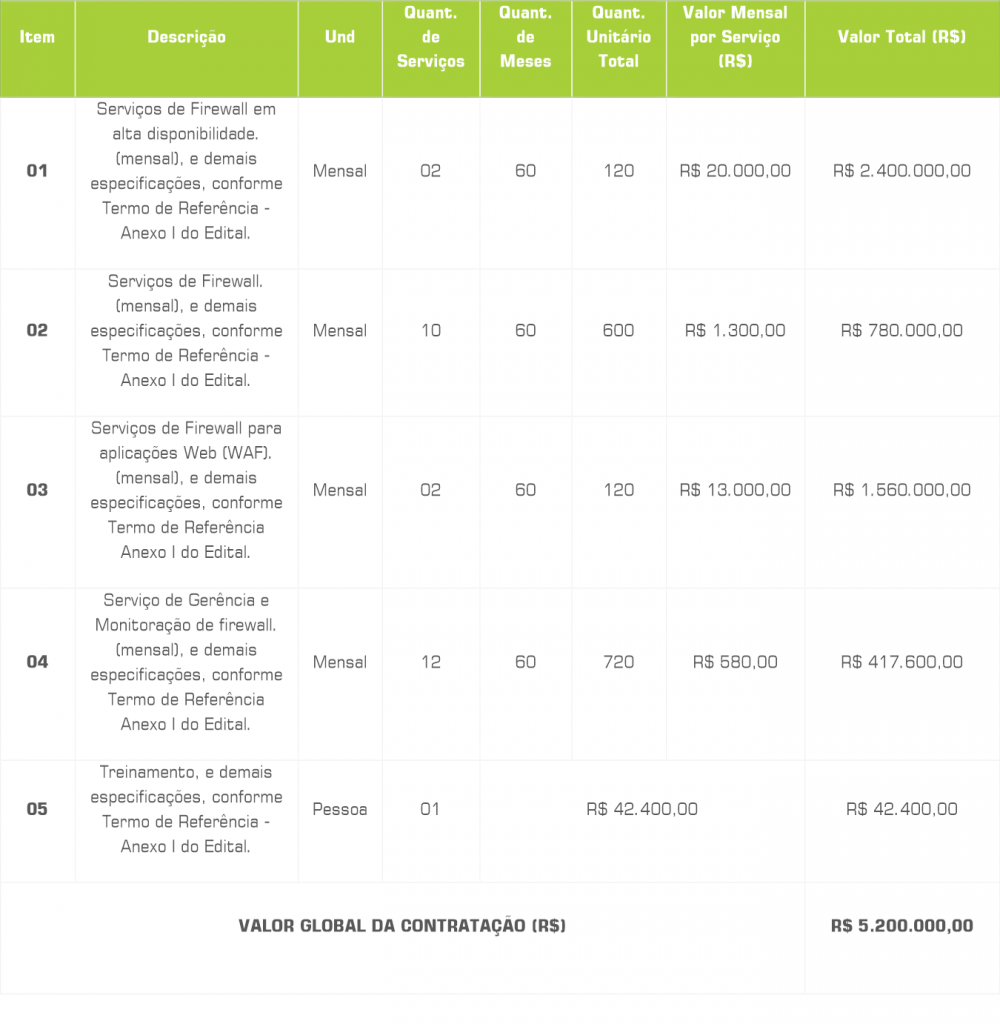Screen dimensions: 1000x1024
Task: Click the Und column header
Action: pyautogui.click(x=340, y=37)
